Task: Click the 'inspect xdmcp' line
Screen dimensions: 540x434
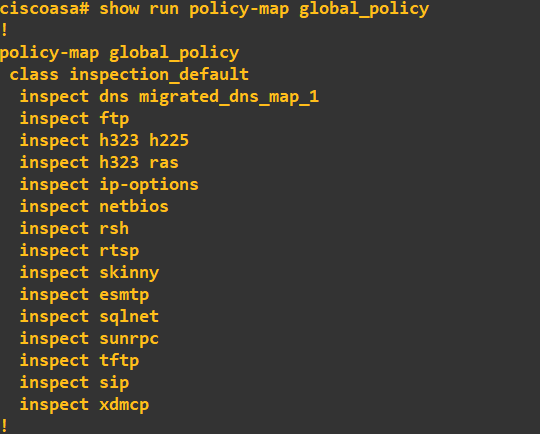Action: tap(84, 405)
